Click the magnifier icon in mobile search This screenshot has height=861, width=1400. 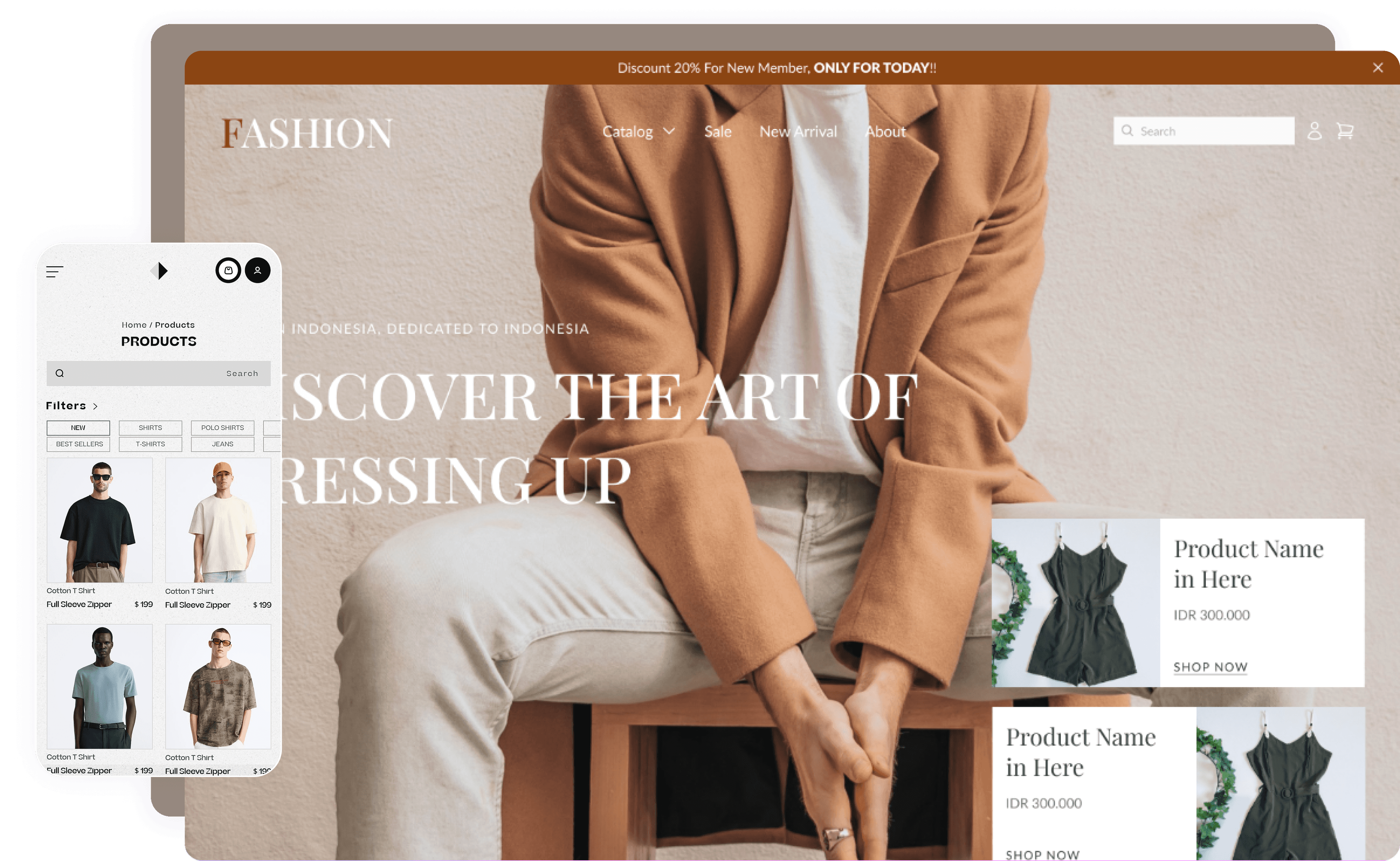(60, 373)
